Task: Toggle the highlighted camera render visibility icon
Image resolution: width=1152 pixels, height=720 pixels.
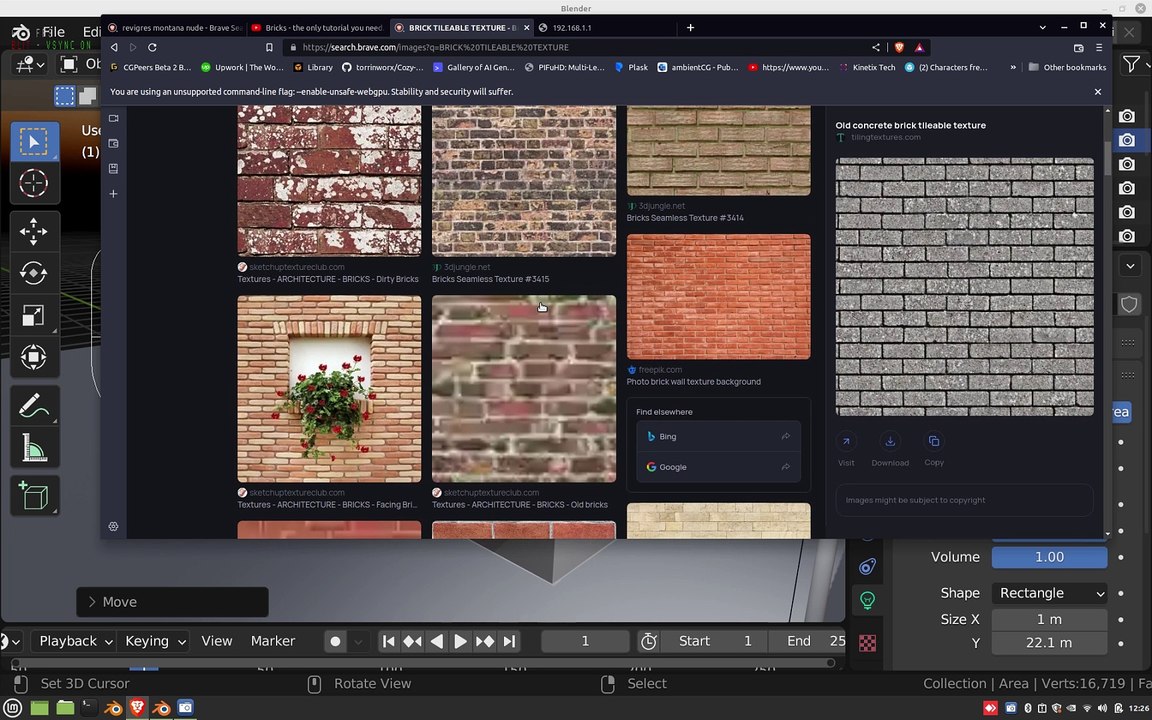Action: click(x=1126, y=140)
